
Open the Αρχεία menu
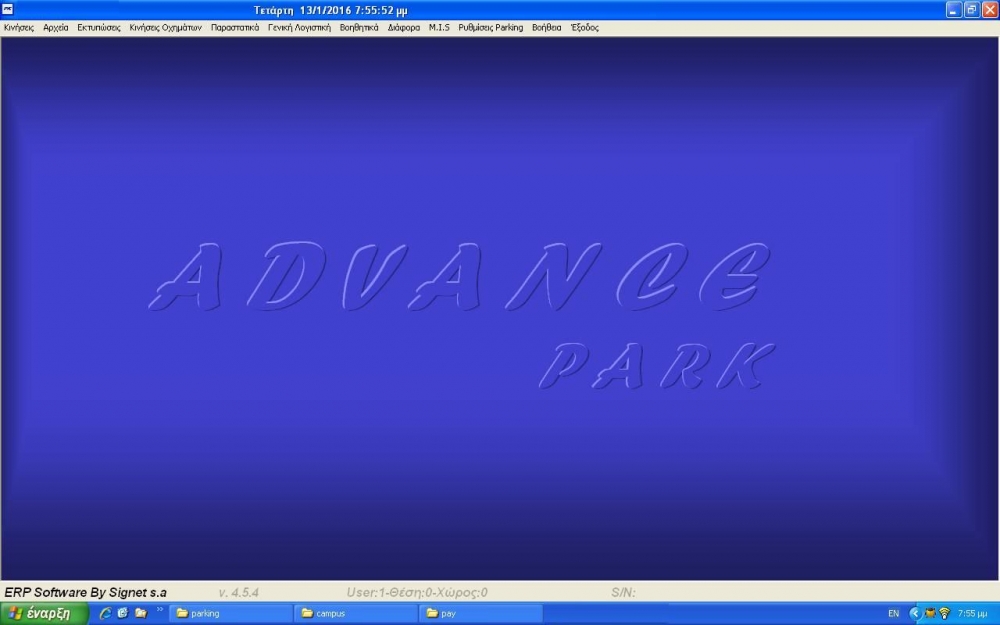[55, 27]
